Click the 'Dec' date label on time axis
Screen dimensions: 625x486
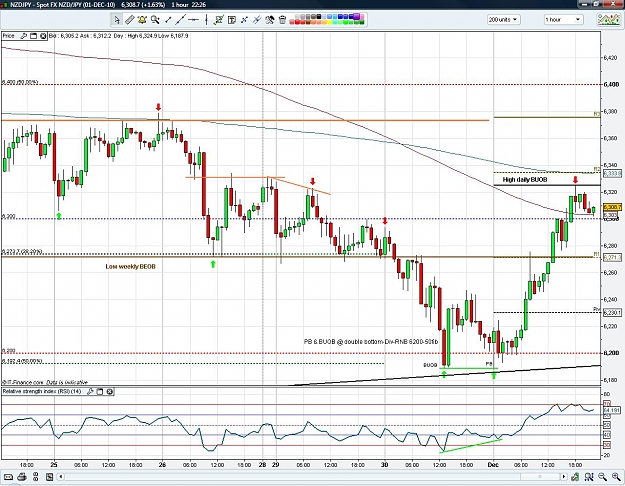tap(493, 464)
